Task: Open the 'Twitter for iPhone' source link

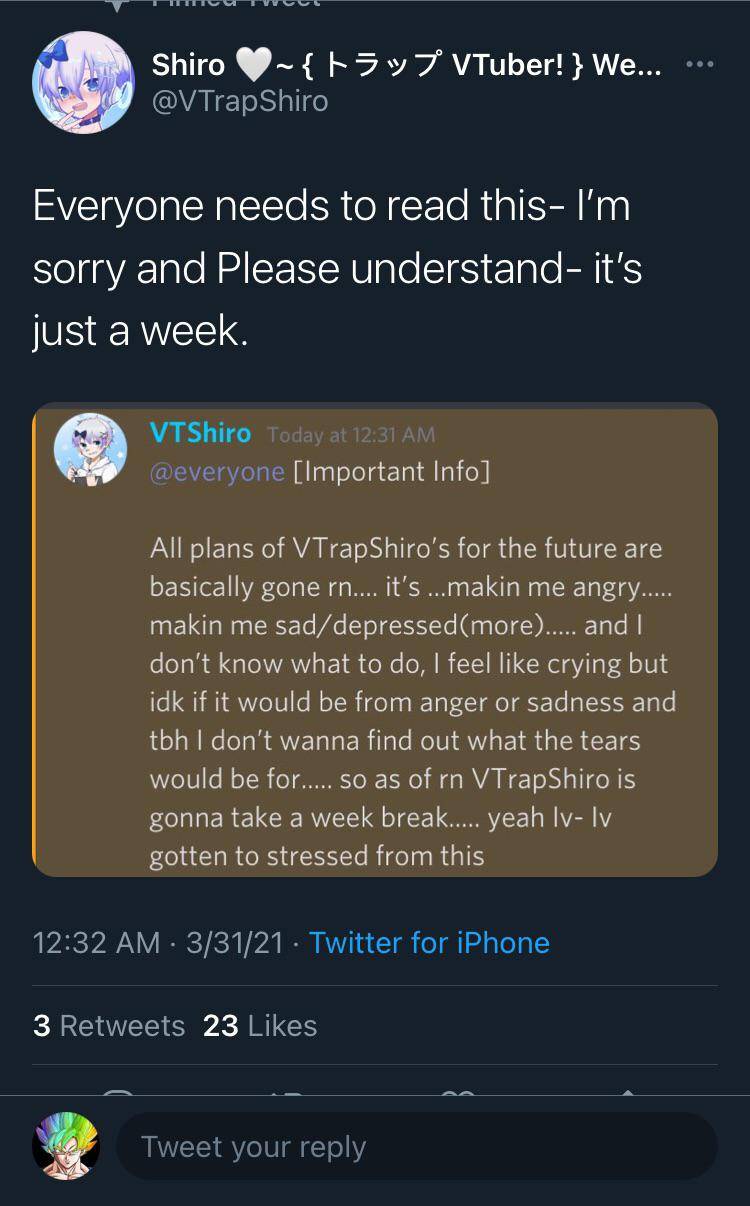Action: [x=429, y=943]
